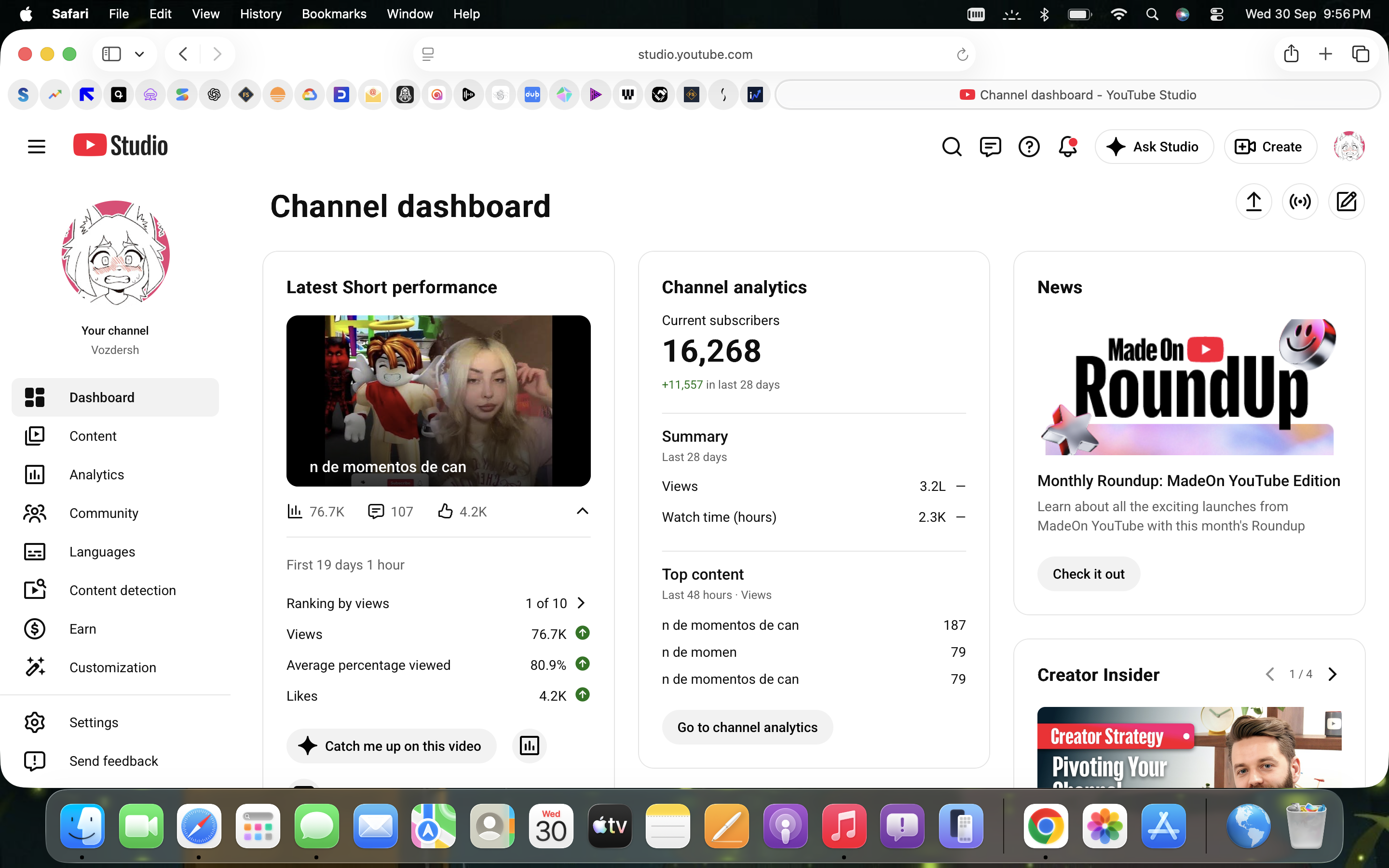Open the notifications bell
The height and width of the screenshot is (868, 1389).
pyautogui.click(x=1068, y=147)
